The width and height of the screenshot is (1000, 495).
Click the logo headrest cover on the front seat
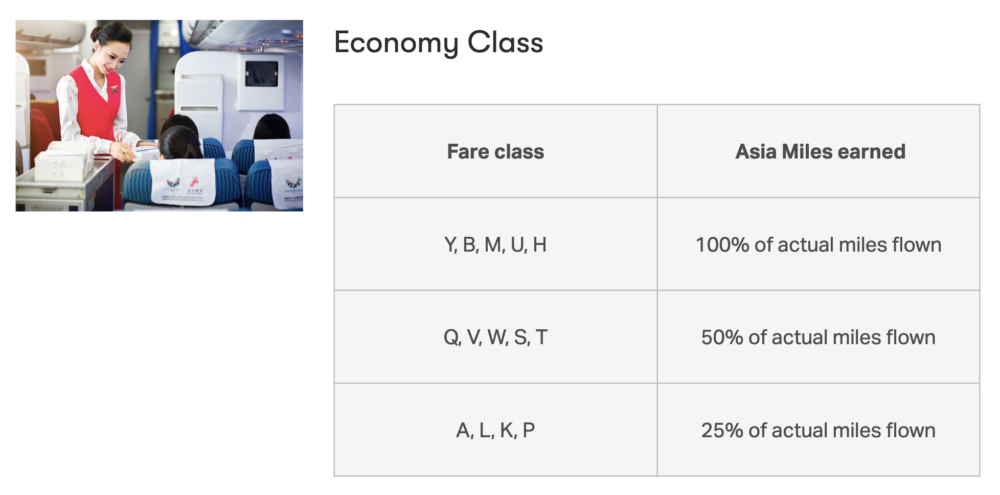182,182
